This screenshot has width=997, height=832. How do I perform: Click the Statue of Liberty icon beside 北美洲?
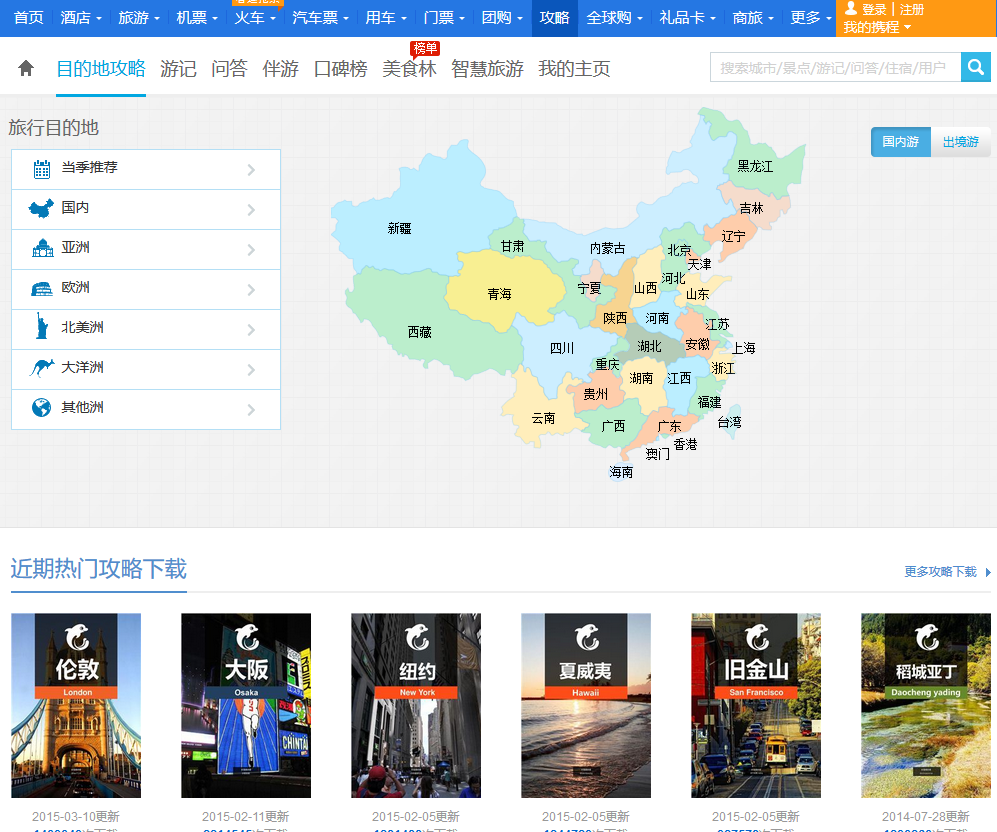tap(42, 325)
